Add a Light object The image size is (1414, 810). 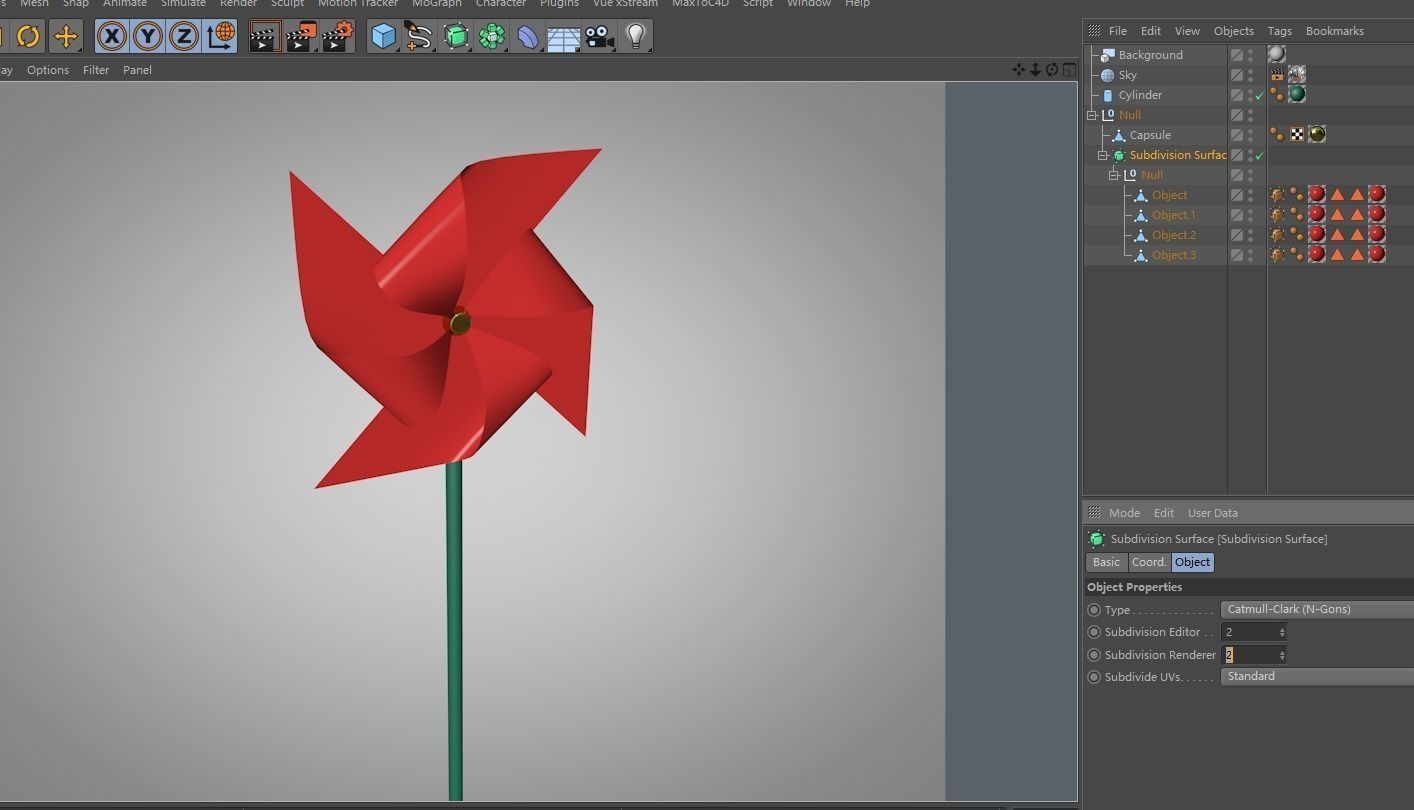pyautogui.click(x=635, y=37)
